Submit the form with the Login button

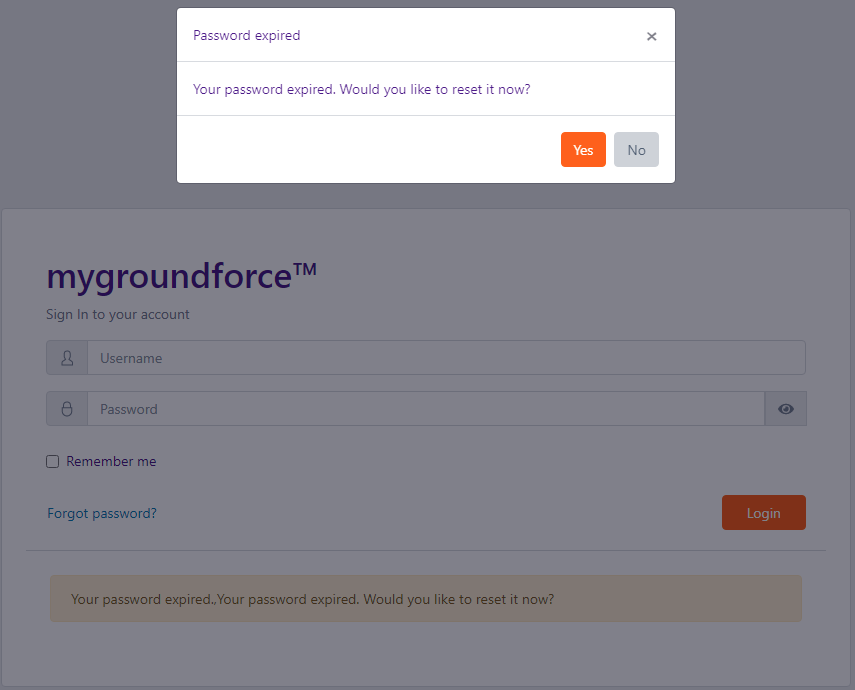(x=763, y=513)
